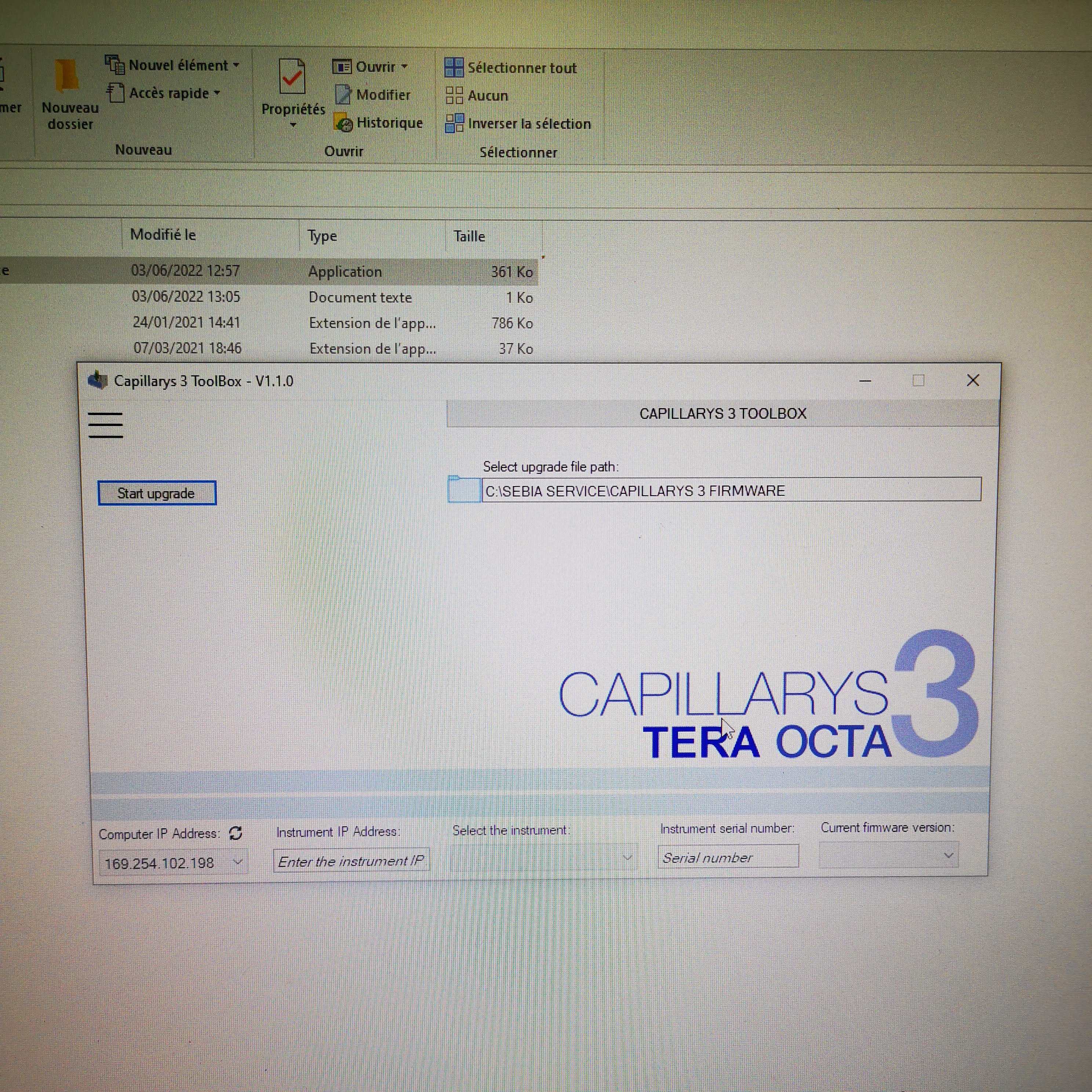Image resolution: width=1092 pixels, height=1092 pixels.
Task: Refresh the Computer IP Address
Action: (x=236, y=833)
